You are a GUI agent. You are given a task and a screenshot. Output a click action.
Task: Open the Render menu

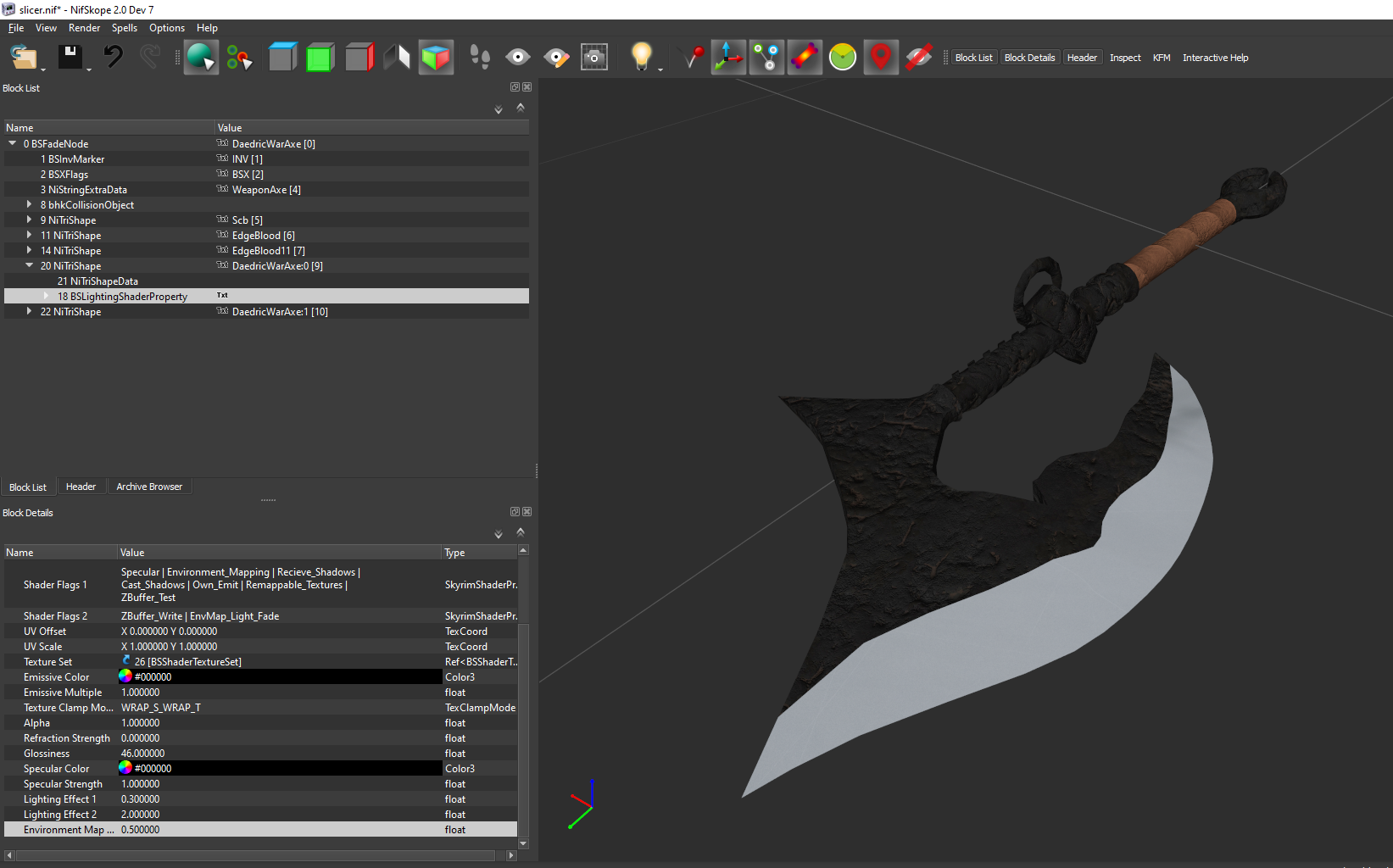coord(85,28)
